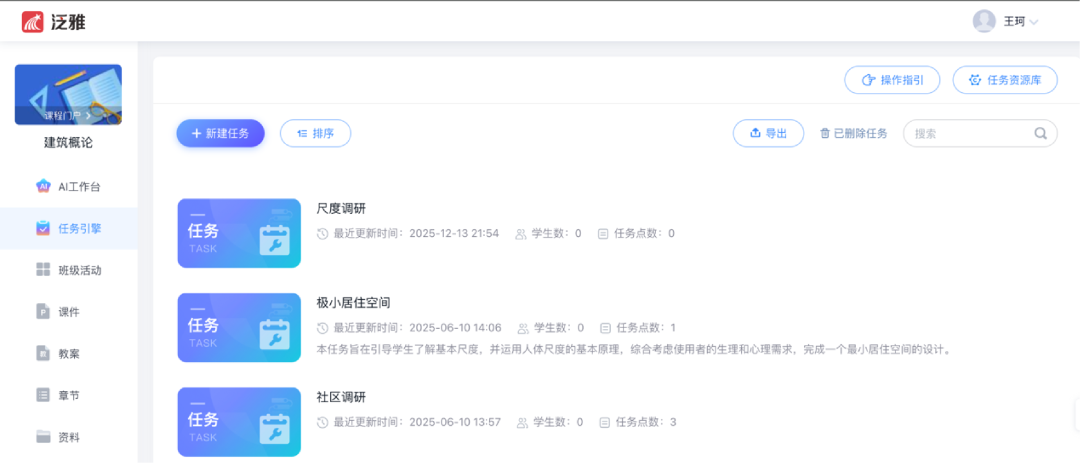1080x463 pixels.
Task: Open the 极小居住空间 task thumbnail
Action: [x=239, y=327]
